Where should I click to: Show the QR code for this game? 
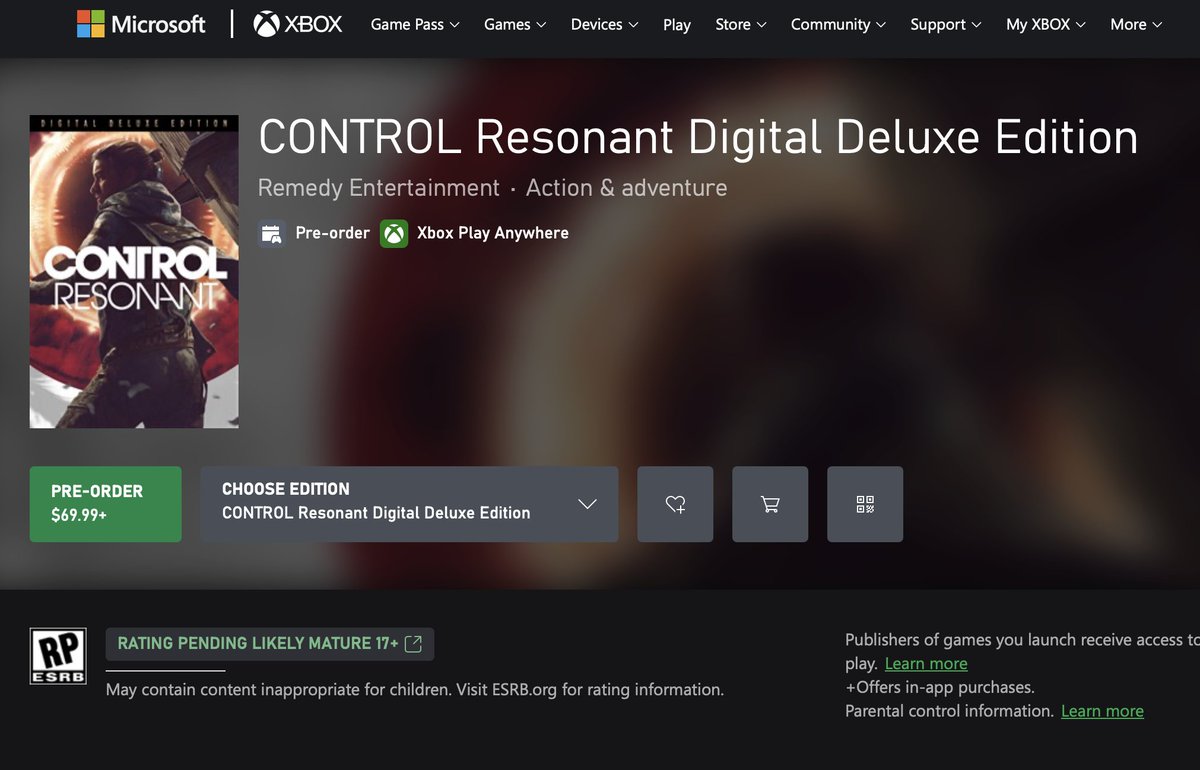tap(865, 504)
